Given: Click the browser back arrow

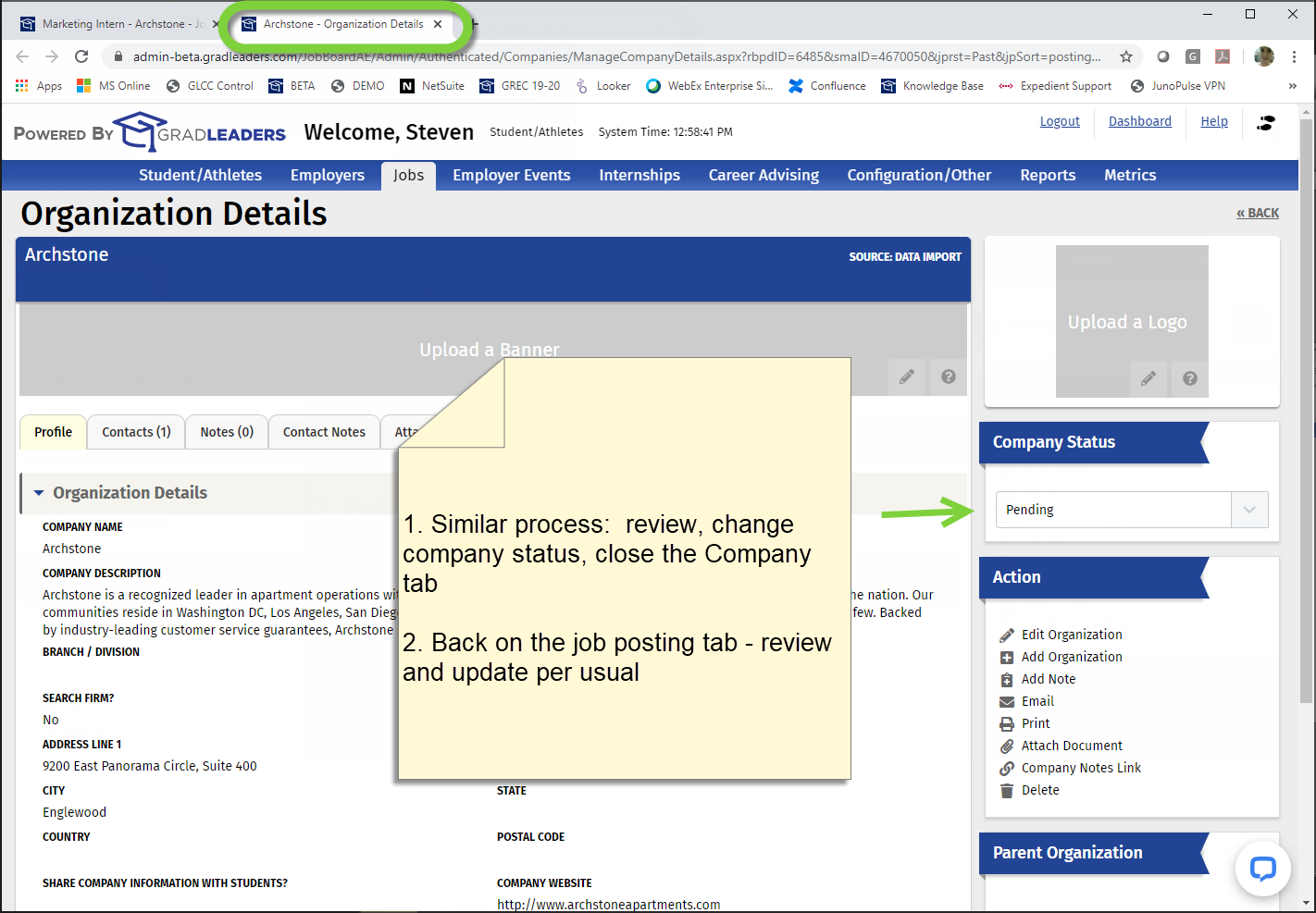Looking at the screenshot, I should click(22, 56).
